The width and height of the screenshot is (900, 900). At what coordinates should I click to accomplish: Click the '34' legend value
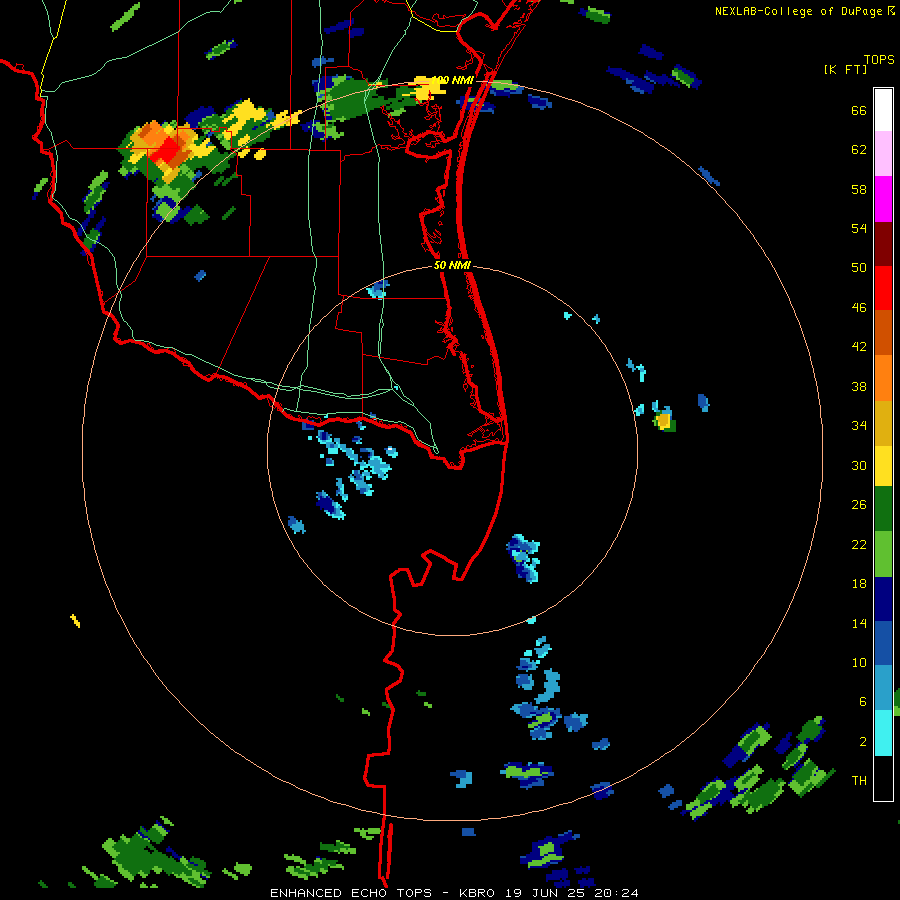859,426
